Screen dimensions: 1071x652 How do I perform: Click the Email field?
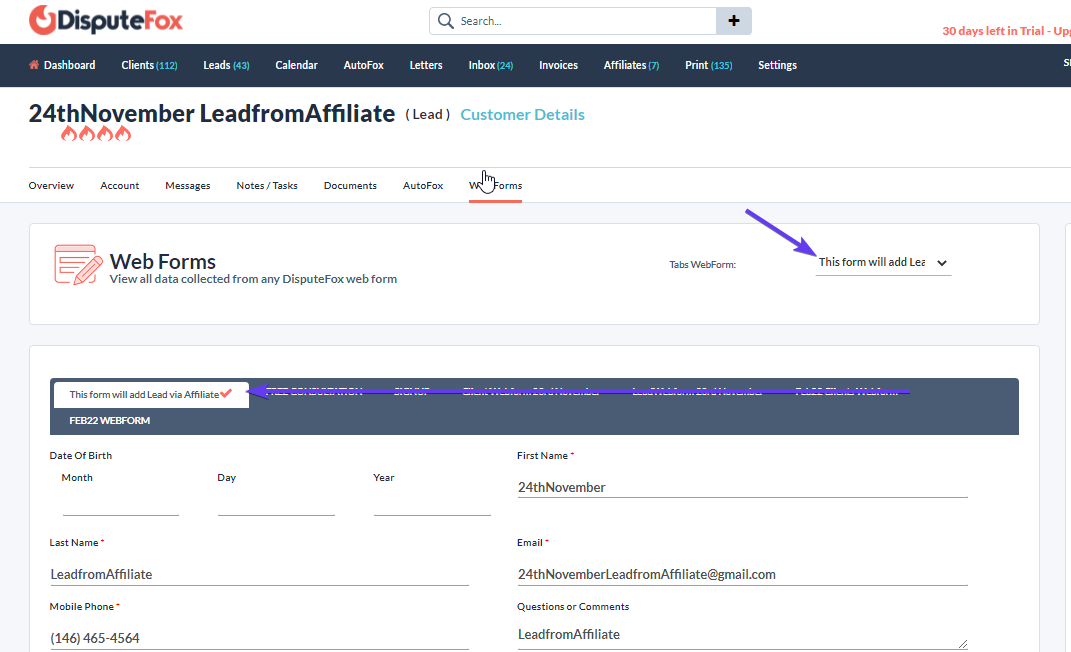coord(742,574)
